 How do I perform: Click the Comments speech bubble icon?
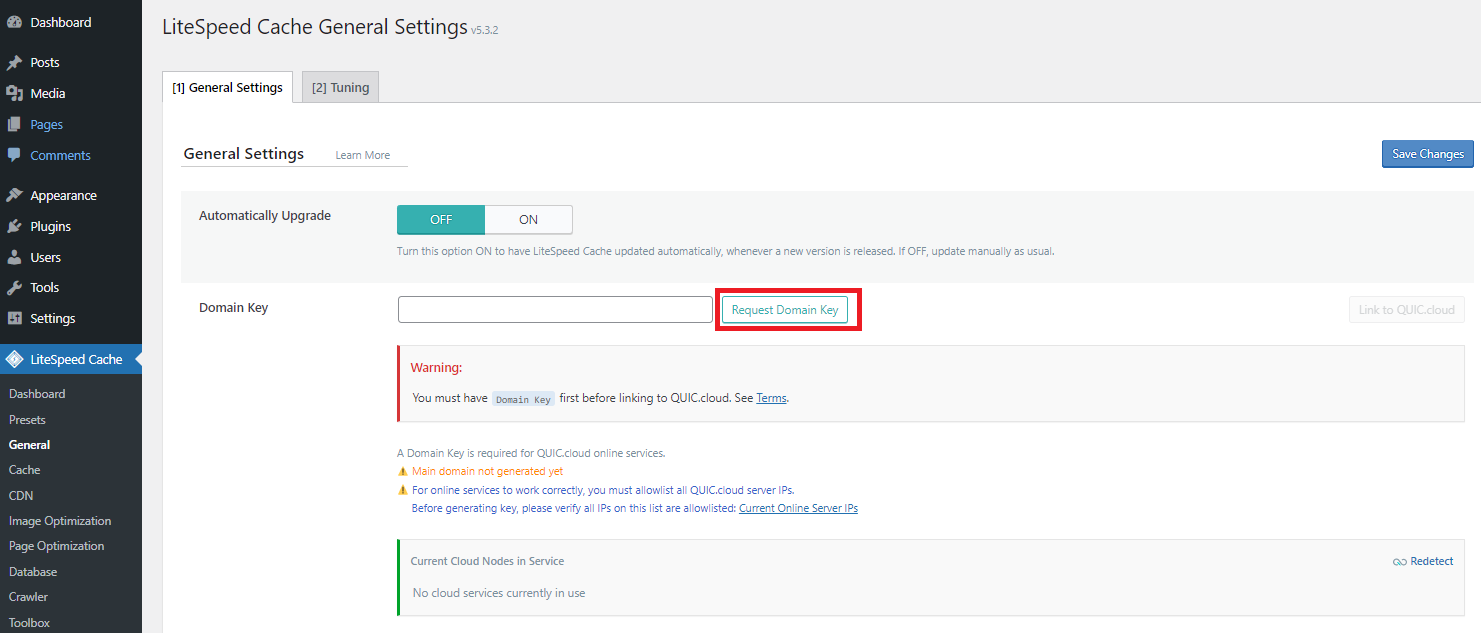[14, 155]
